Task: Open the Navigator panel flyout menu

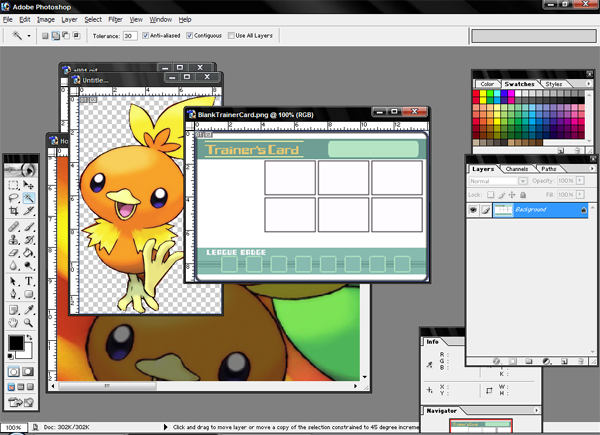Action: pos(536,411)
